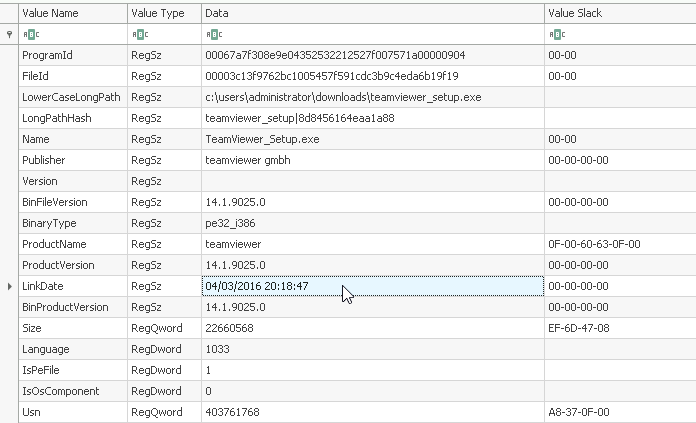Click the filter condition icon under Value Slack
The image size is (696, 423).
(x=555, y=34)
